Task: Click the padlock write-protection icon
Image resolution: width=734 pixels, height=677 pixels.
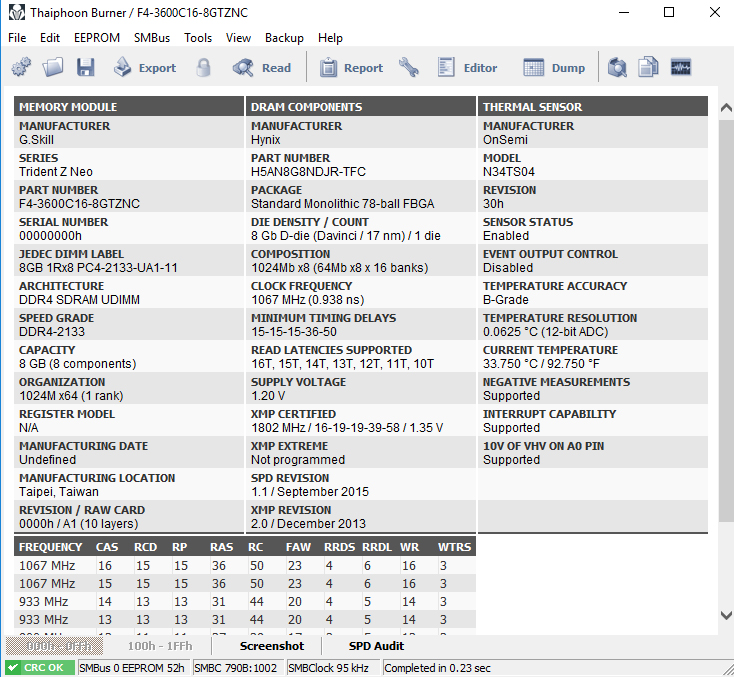Action: pos(203,67)
